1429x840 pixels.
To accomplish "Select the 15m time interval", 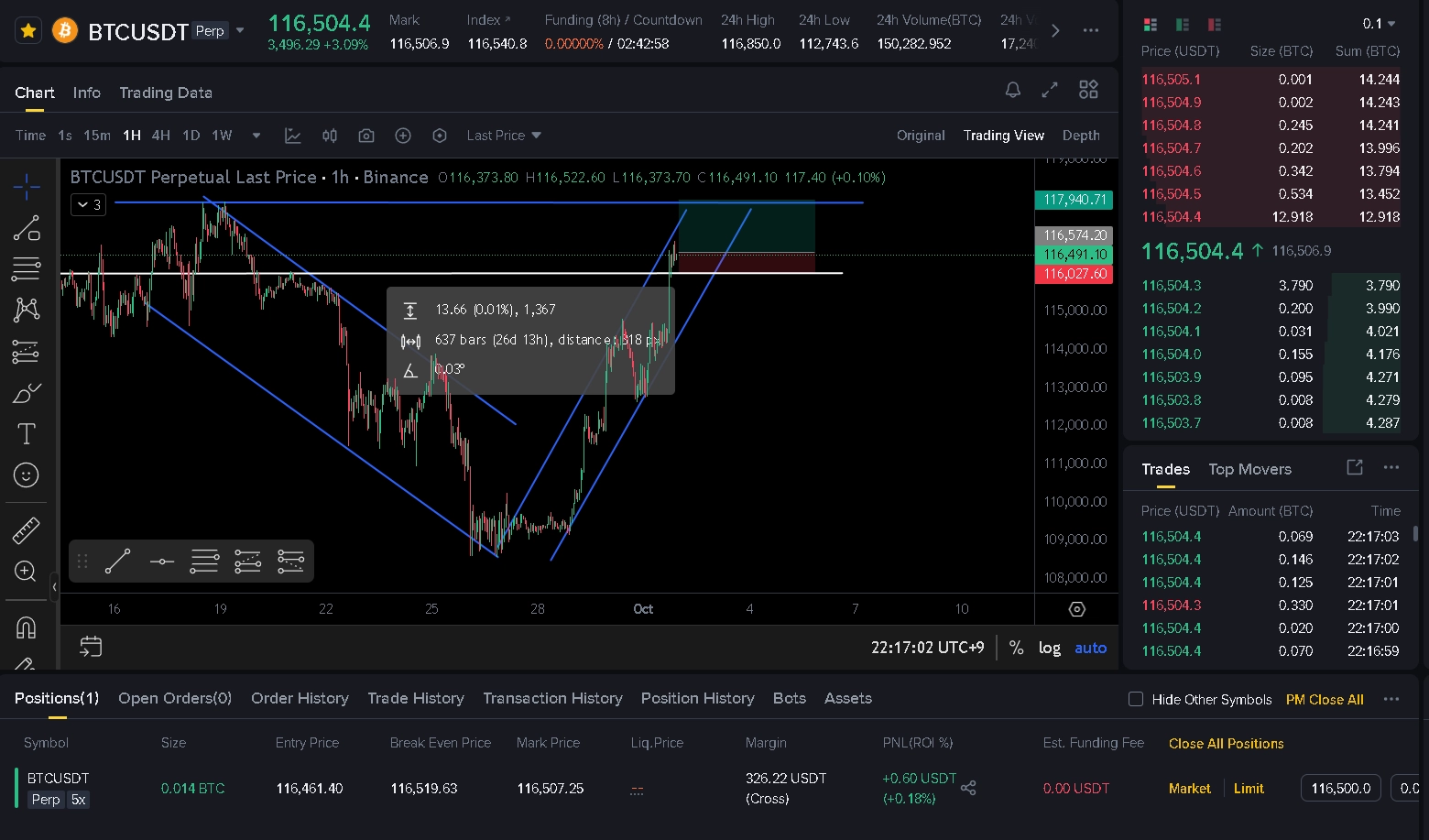I will [x=97, y=136].
